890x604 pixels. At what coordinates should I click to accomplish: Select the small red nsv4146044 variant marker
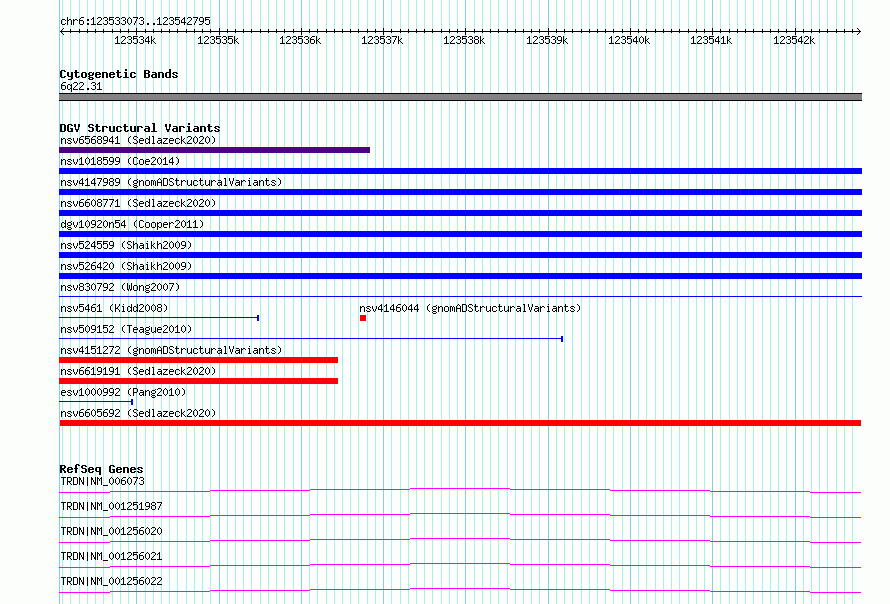(363, 318)
